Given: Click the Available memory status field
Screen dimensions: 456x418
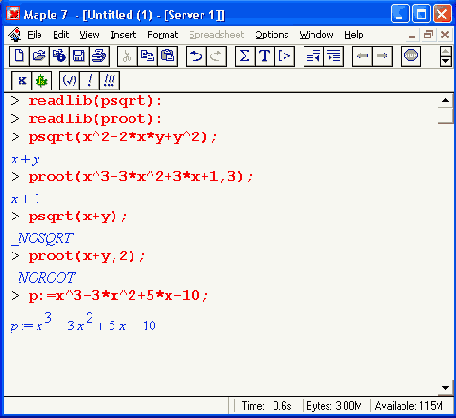Looking at the screenshot, I should pyautogui.click(x=409, y=406).
